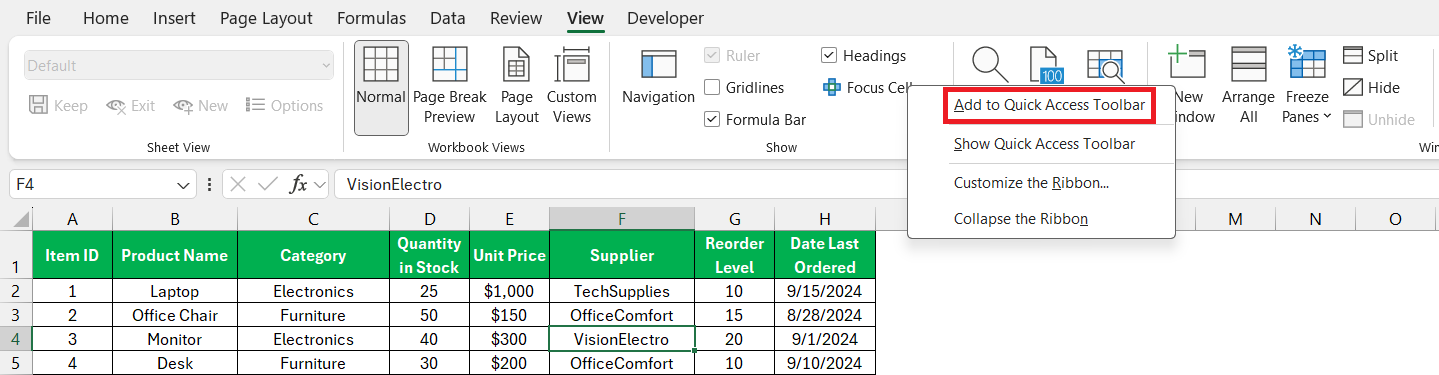Viewport: 1439px width, 375px height.
Task: Click name box options dots
Action: (x=209, y=184)
